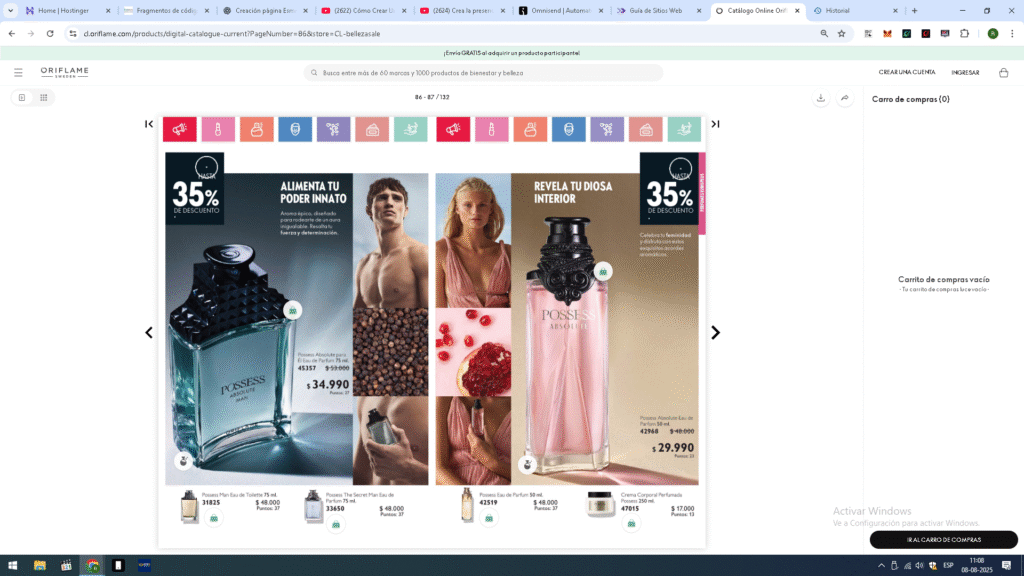
Task: Click the free shipping banner text
Action: pyautogui.click(x=511, y=53)
